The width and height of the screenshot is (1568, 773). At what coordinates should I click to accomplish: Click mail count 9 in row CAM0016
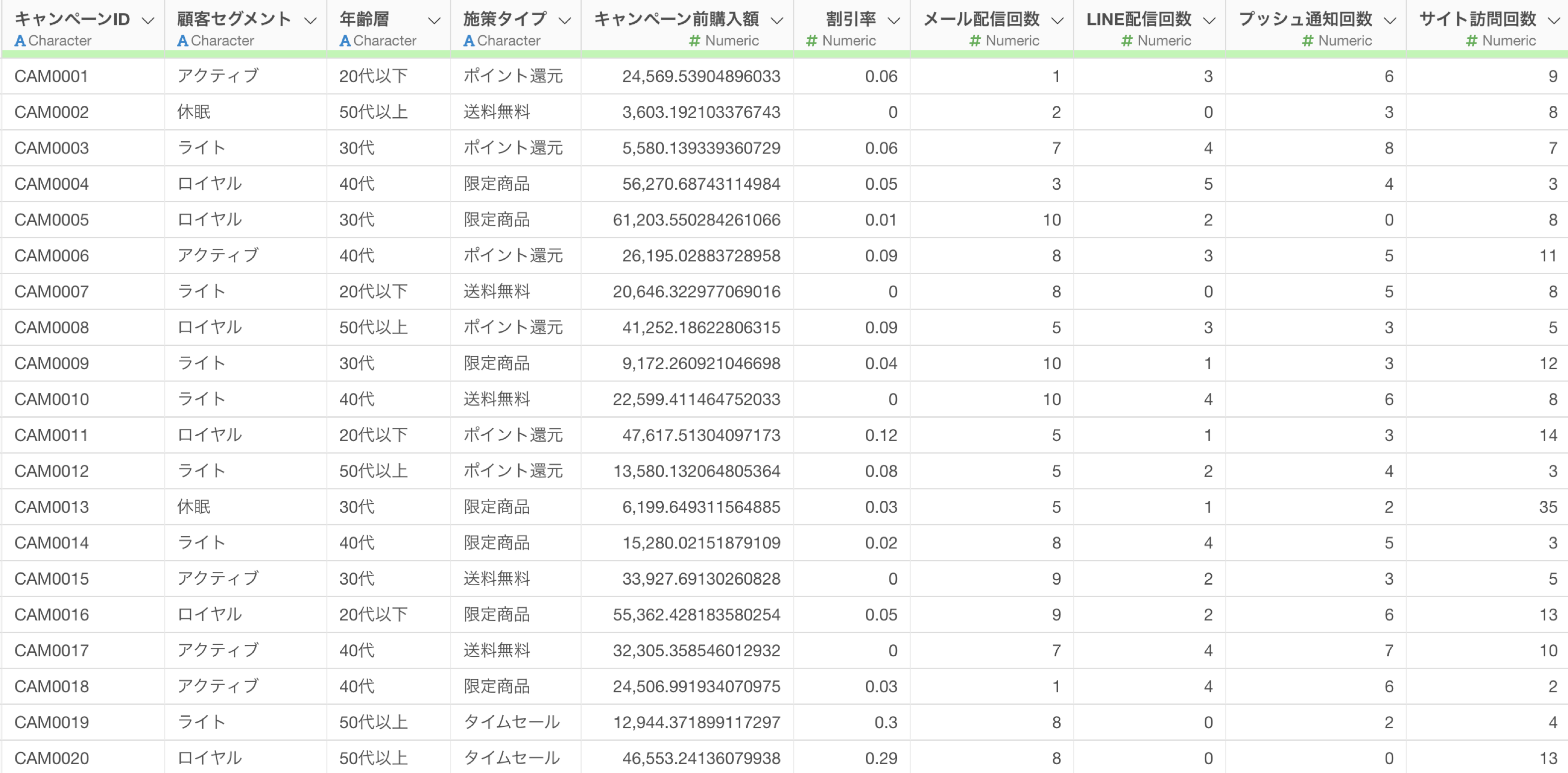pyautogui.click(x=1056, y=615)
